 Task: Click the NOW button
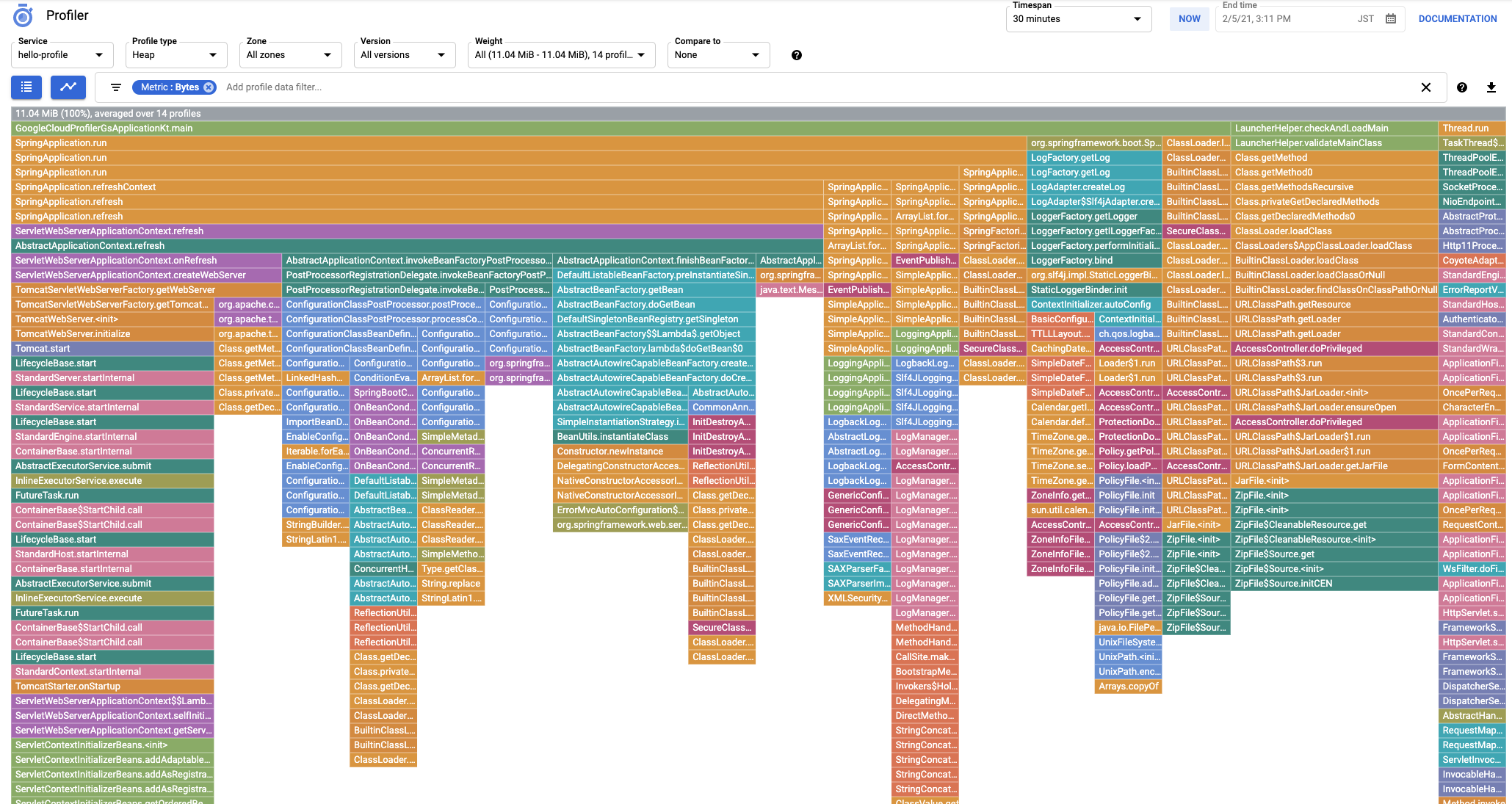(x=1189, y=18)
